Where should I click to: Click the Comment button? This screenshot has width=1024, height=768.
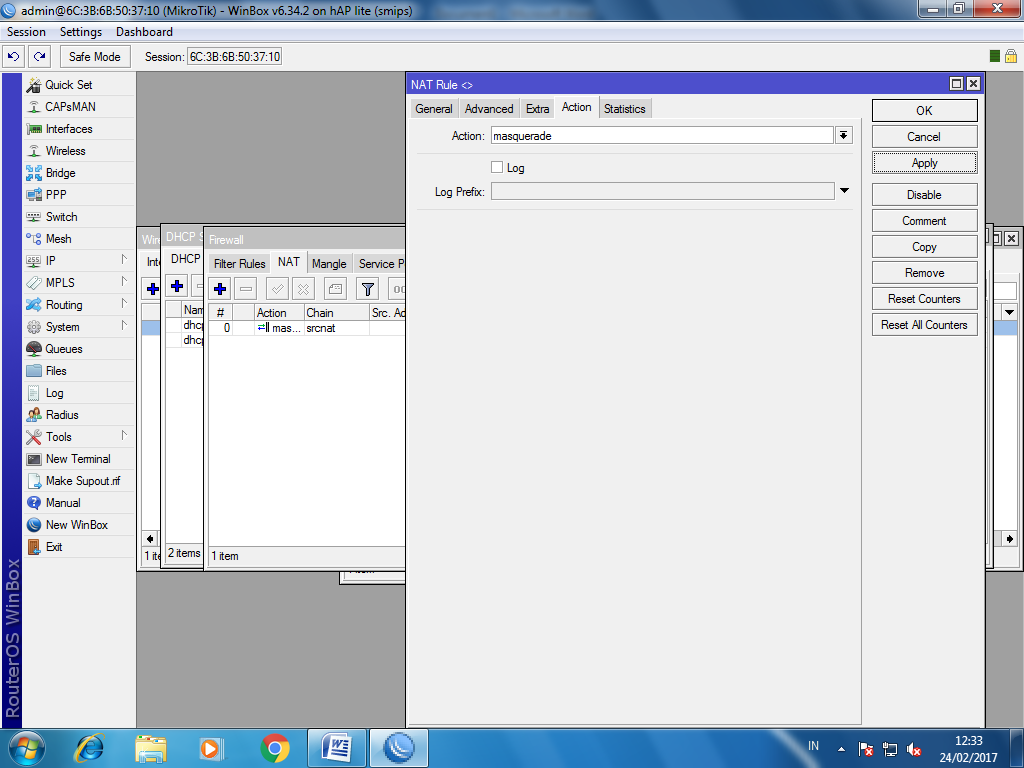[x=924, y=221]
